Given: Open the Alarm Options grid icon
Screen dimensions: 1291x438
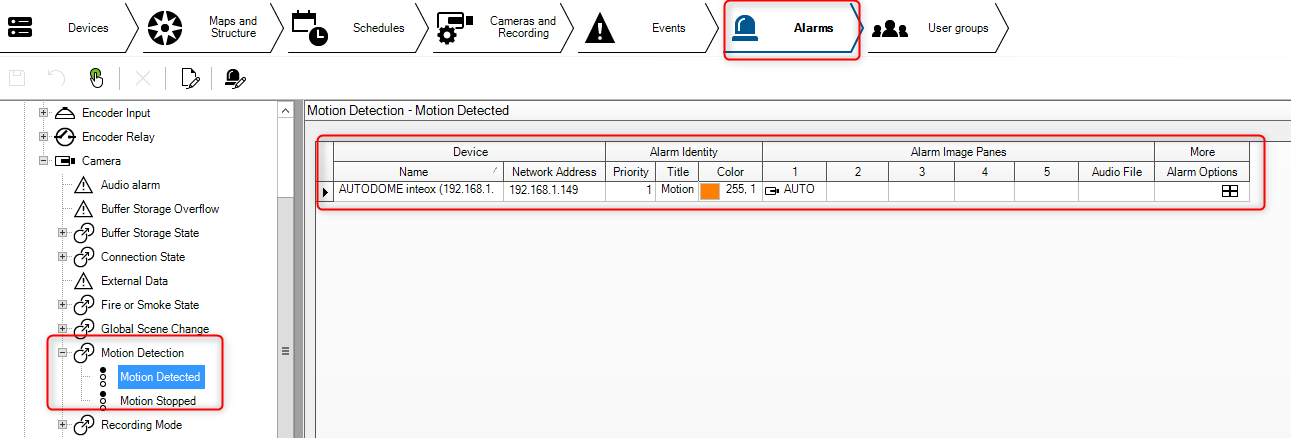Looking at the screenshot, I should pos(1230,191).
